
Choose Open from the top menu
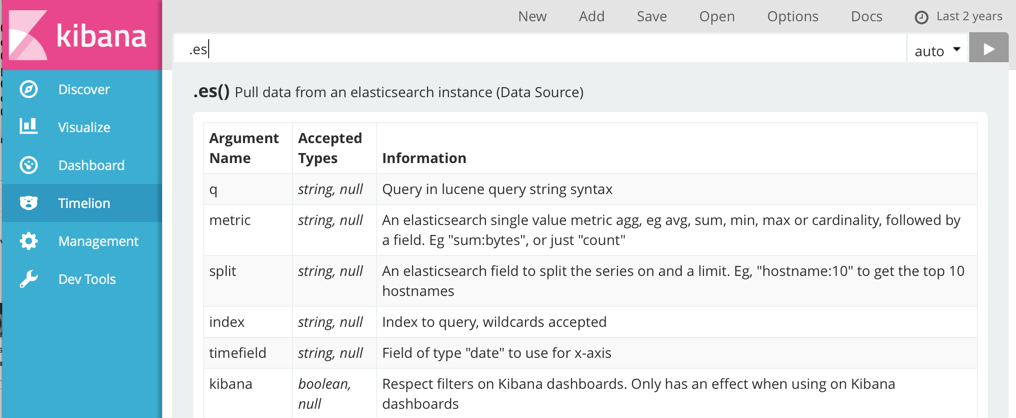(x=716, y=16)
